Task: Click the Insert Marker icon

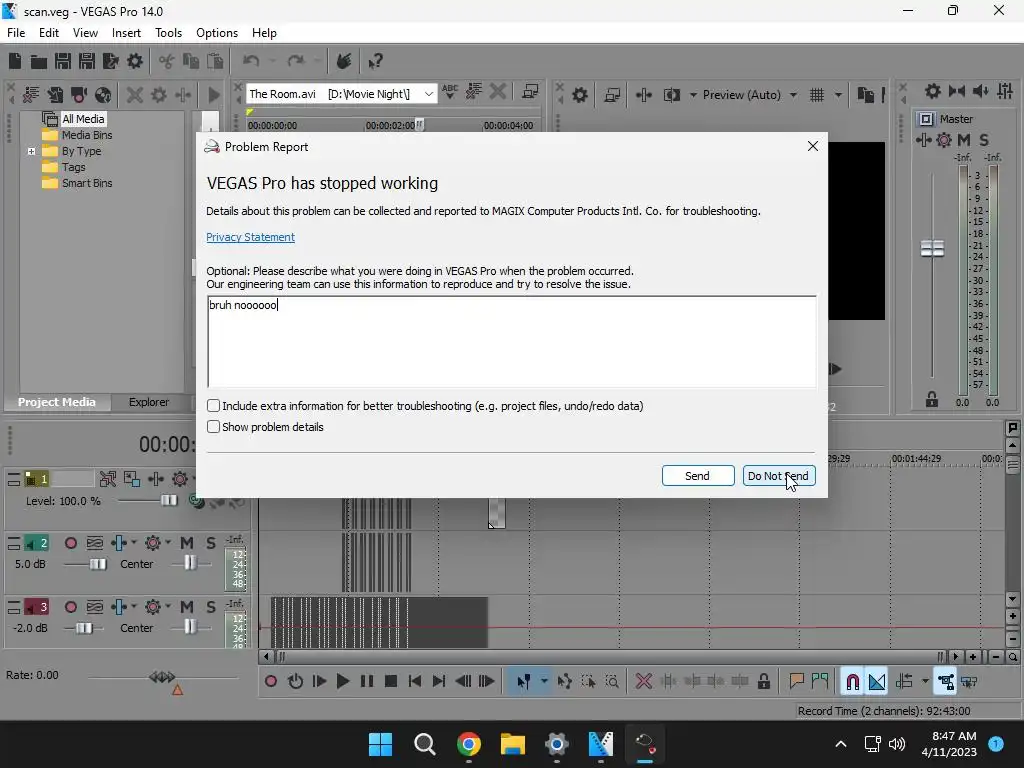Action: tap(796, 682)
